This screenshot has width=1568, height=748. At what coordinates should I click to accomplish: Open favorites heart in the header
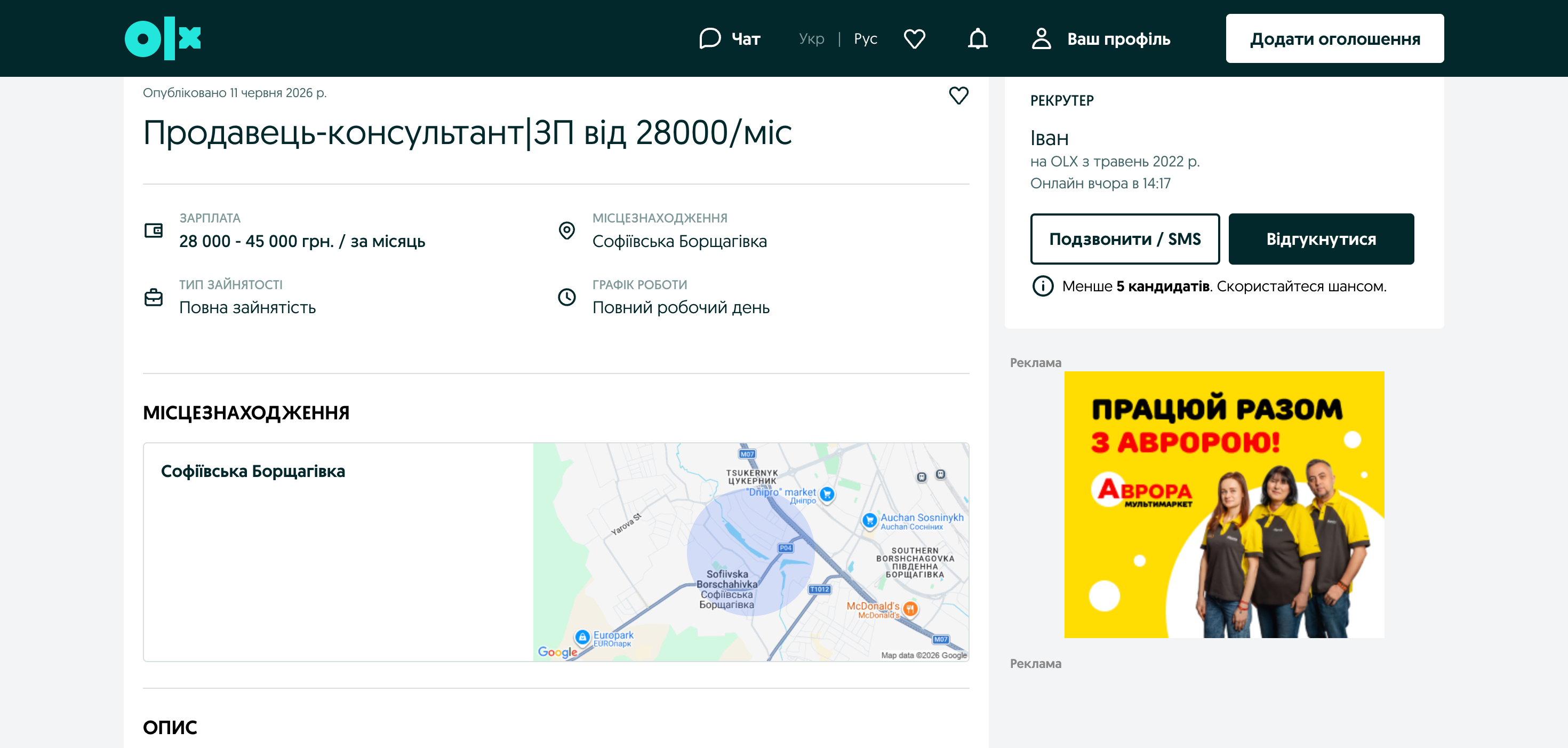tap(914, 38)
